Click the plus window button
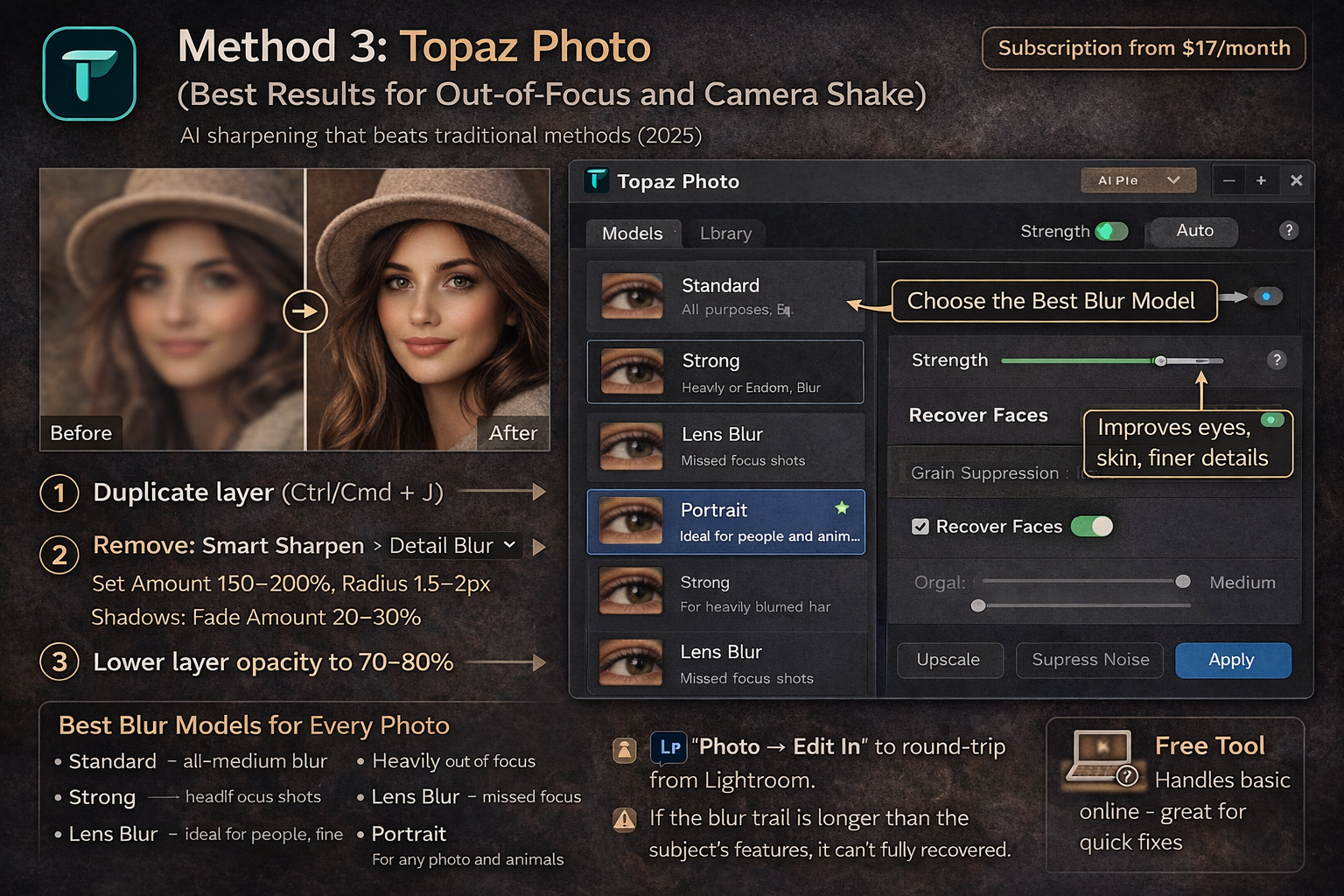 (1261, 180)
